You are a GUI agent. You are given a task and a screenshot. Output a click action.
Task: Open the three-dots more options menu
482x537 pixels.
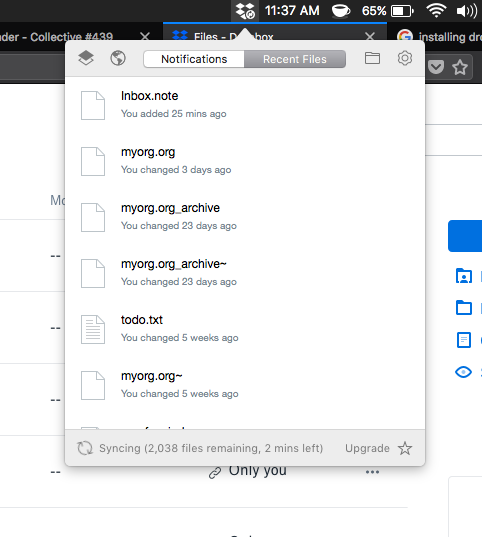pyautogui.click(x=372, y=472)
